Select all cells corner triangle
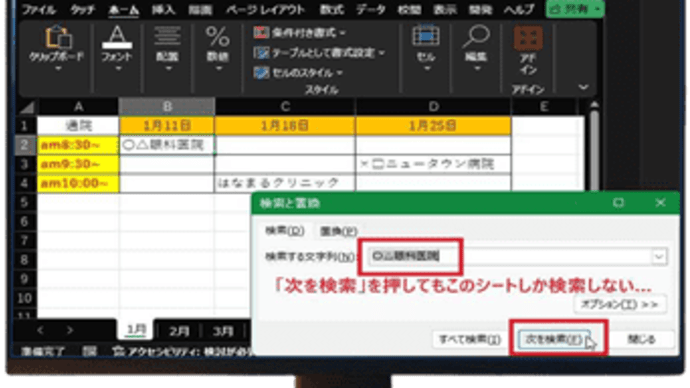The image size is (690, 388). (x=27, y=107)
